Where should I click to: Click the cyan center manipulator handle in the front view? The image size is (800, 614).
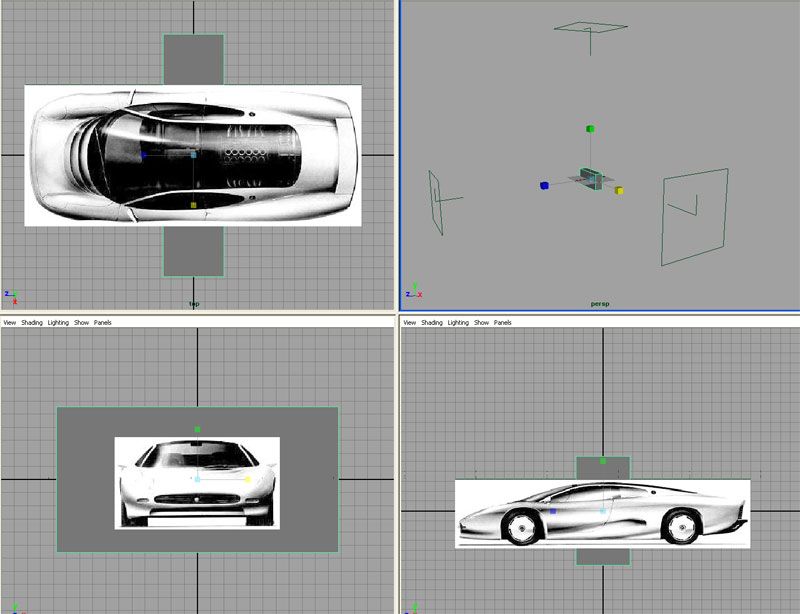[x=197, y=479]
